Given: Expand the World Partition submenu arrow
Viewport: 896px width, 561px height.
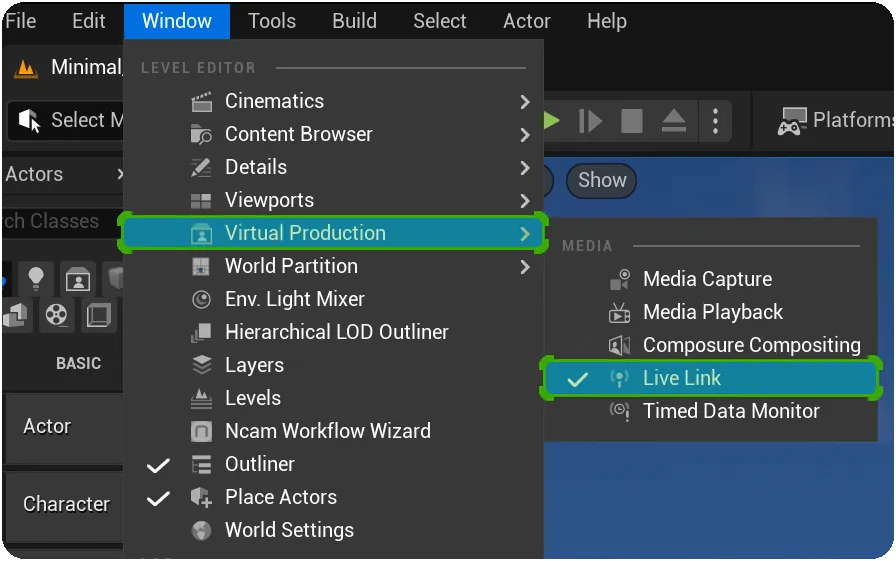Looking at the screenshot, I should pyautogui.click(x=525, y=267).
